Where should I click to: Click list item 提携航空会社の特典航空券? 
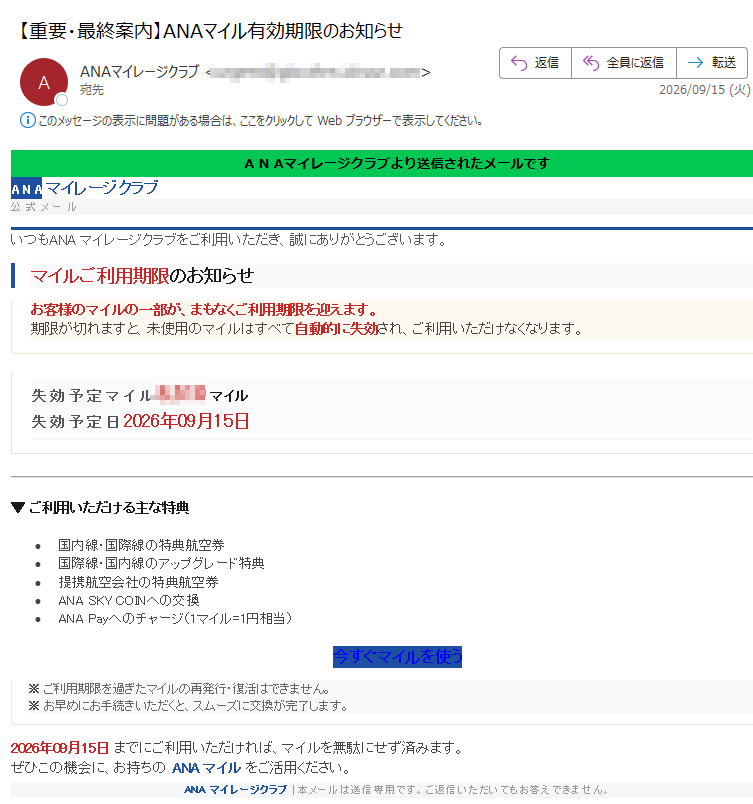click(x=138, y=582)
